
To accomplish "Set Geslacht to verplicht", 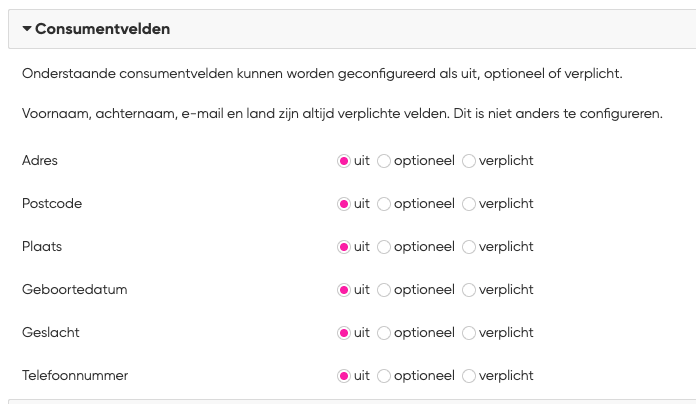I will pos(469,332).
